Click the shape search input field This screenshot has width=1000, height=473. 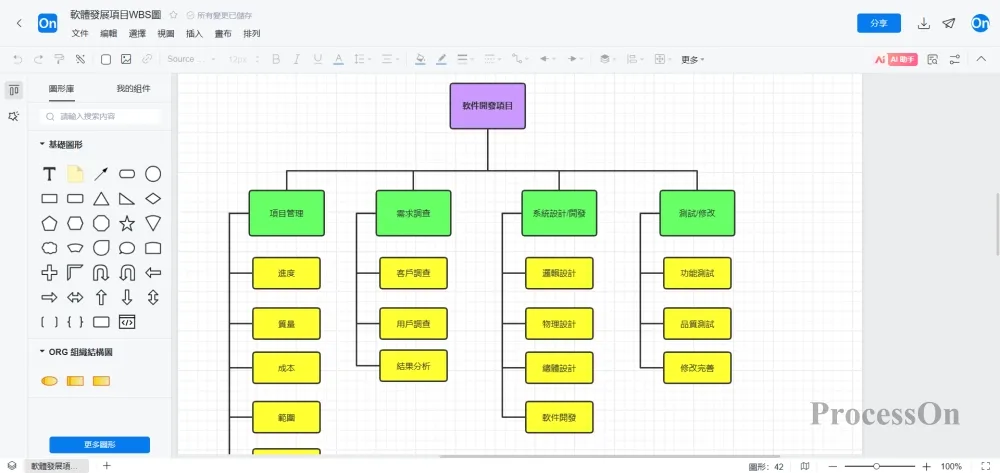pyautogui.click(x=105, y=117)
